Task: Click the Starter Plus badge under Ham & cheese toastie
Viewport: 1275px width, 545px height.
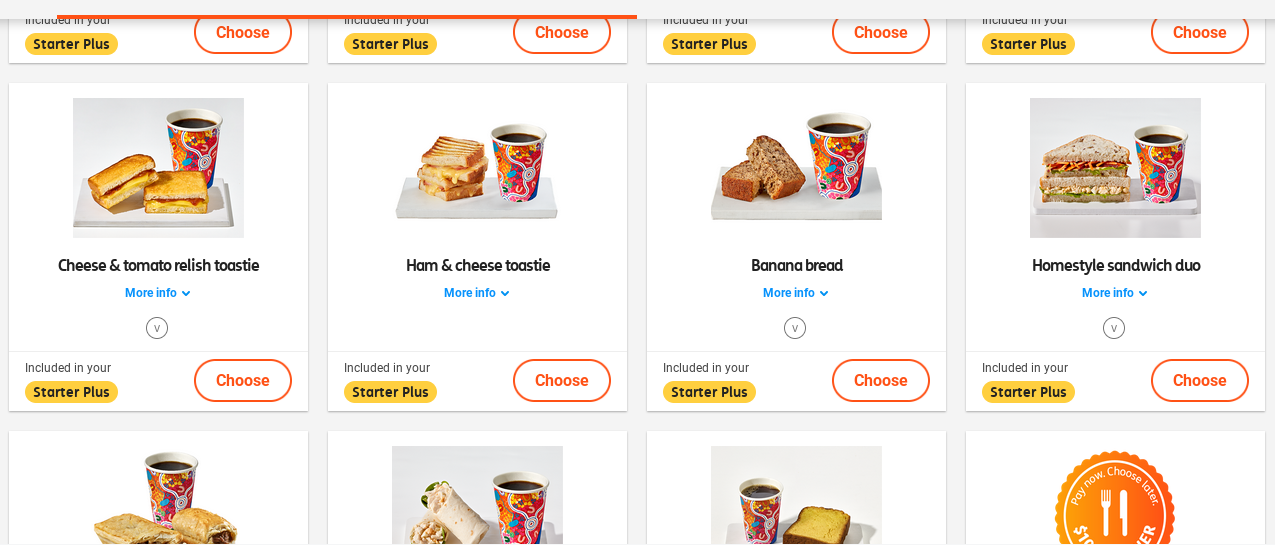Action: (x=390, y=392)
